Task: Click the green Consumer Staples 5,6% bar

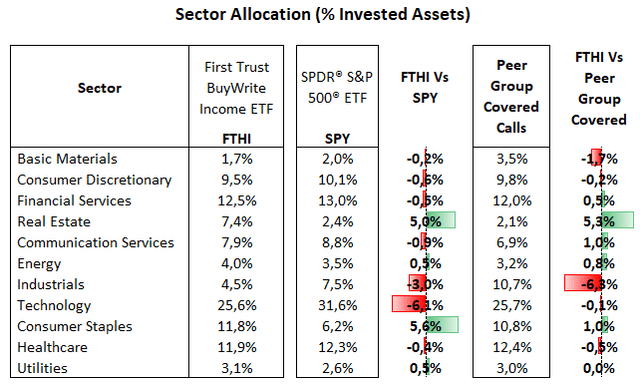Action: pos(442,325)
